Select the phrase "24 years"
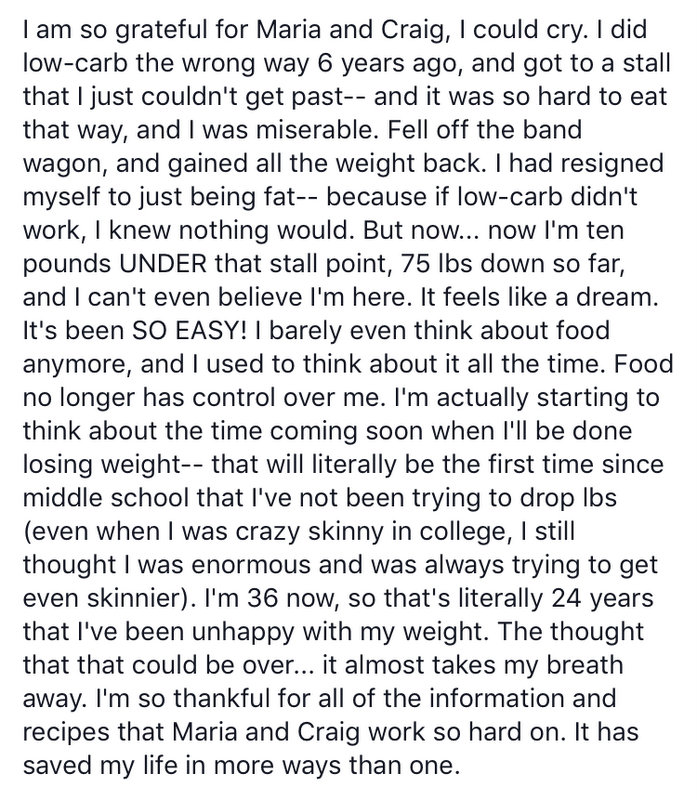The height and width of the screenshot is (800, 697). tap(602, 600)
